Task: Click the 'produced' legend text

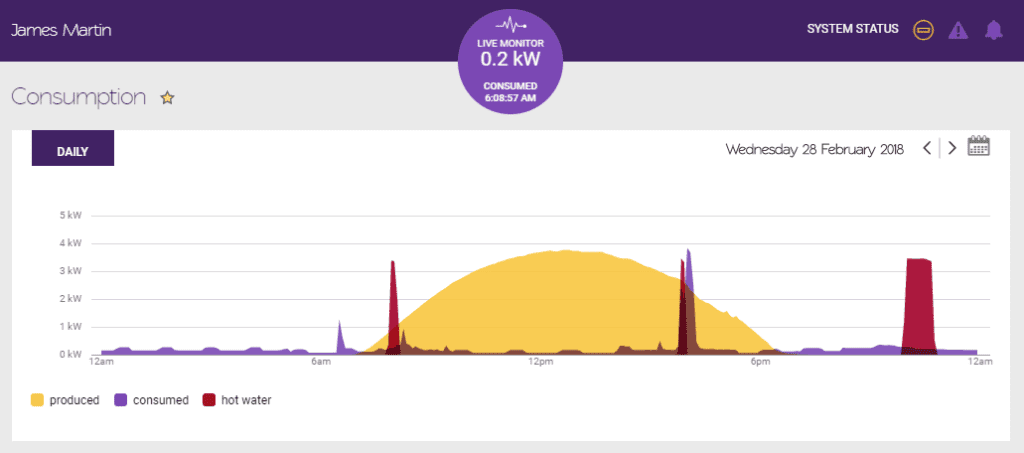Action: coord(74,400)
